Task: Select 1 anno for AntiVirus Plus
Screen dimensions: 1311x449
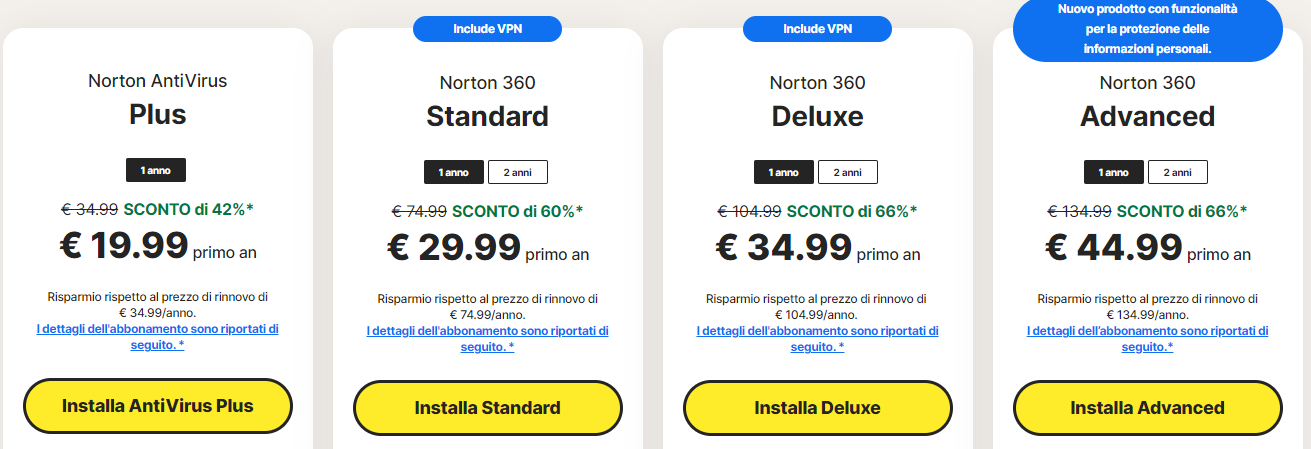Action: [156, 171]
